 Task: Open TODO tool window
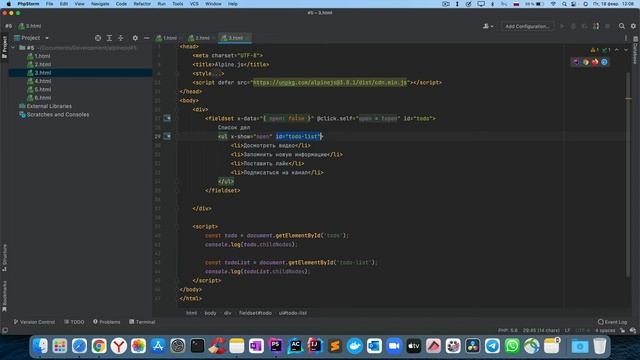(74, 322)
